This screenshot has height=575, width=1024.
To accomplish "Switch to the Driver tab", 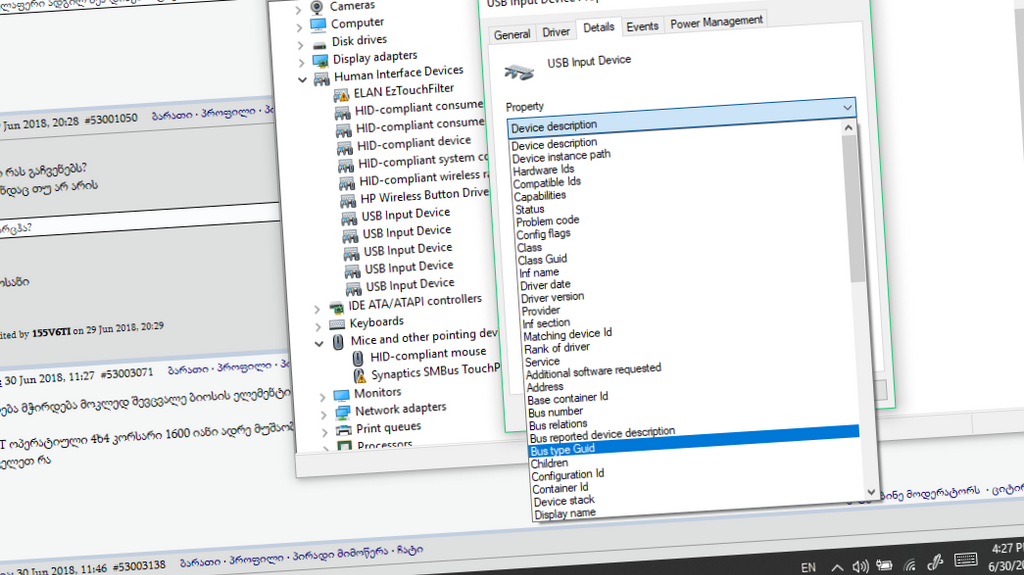I will click(x=556, y=32).
